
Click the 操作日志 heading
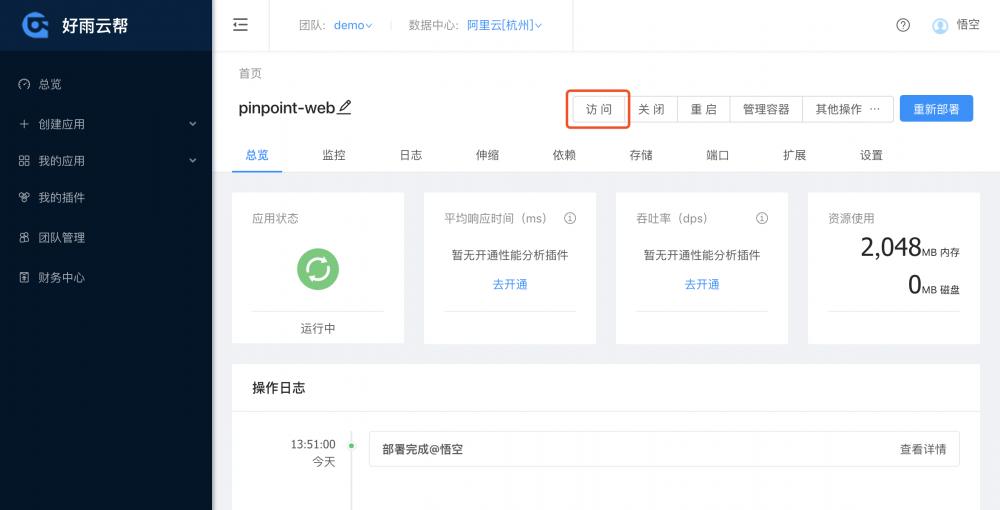279,388
